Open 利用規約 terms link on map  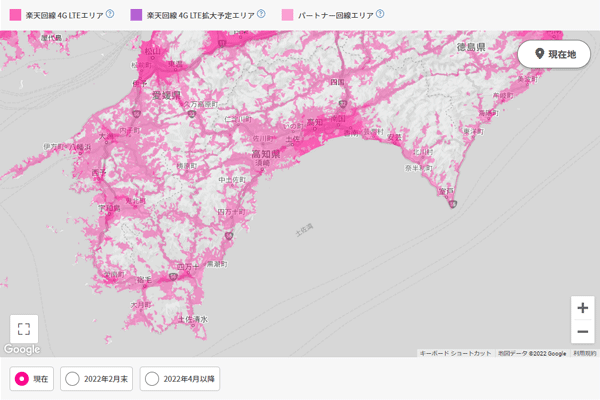pos(584,353)
